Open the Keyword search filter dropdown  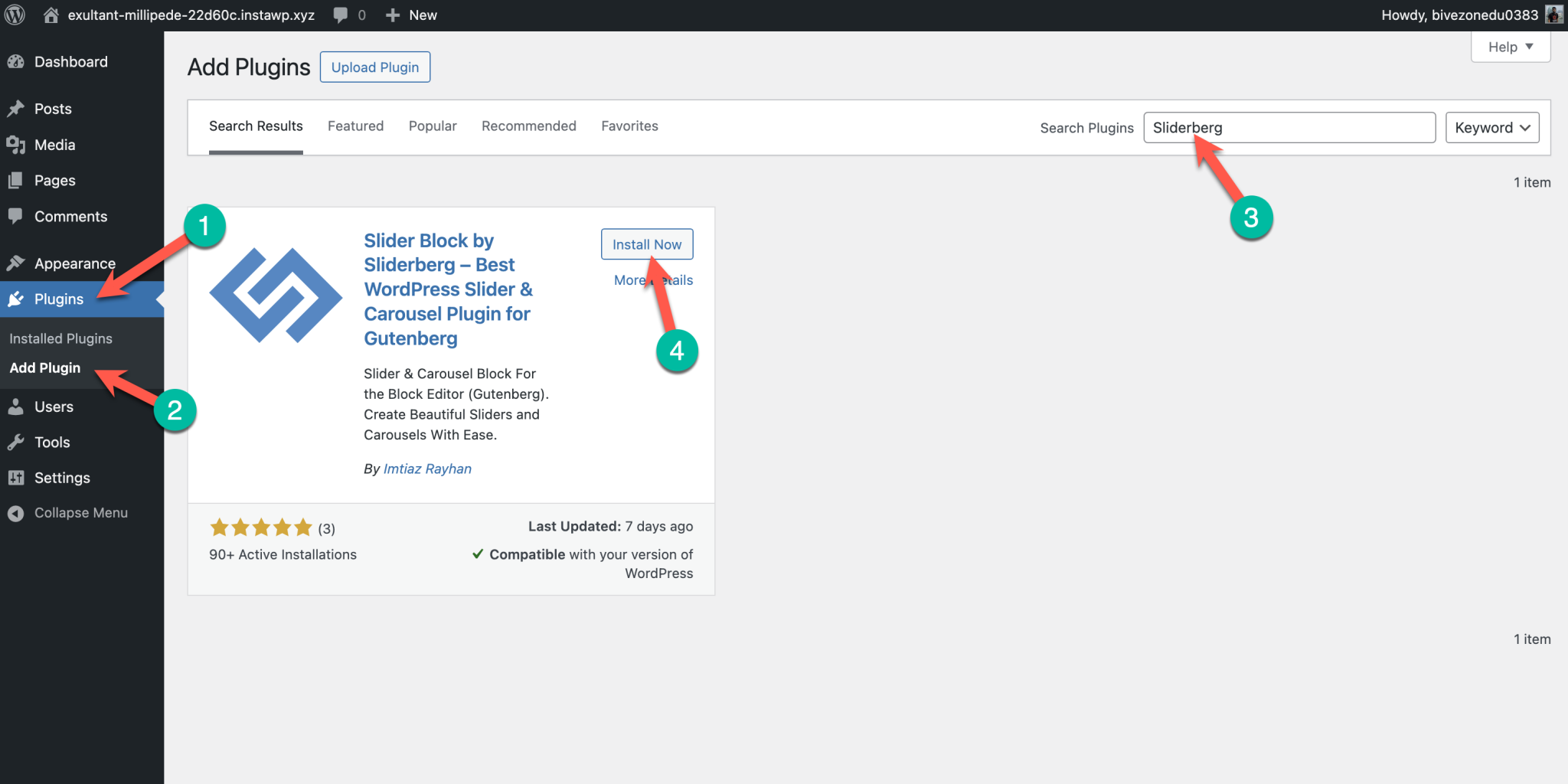pos(1491,127)
